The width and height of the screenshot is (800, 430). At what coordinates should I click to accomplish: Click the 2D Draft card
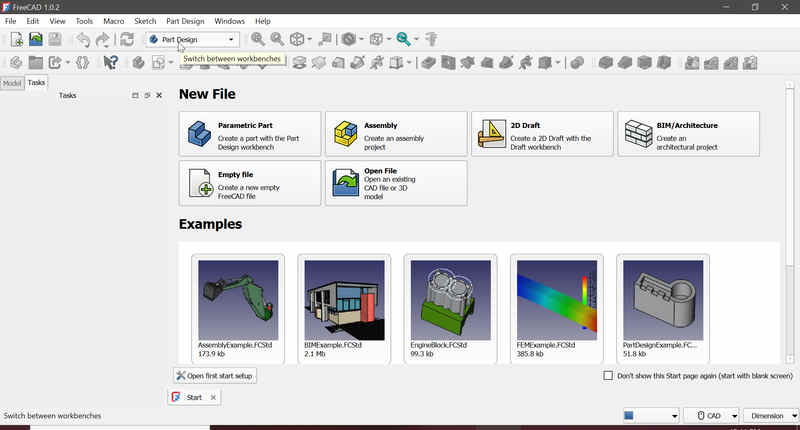[x=542, y=134]
